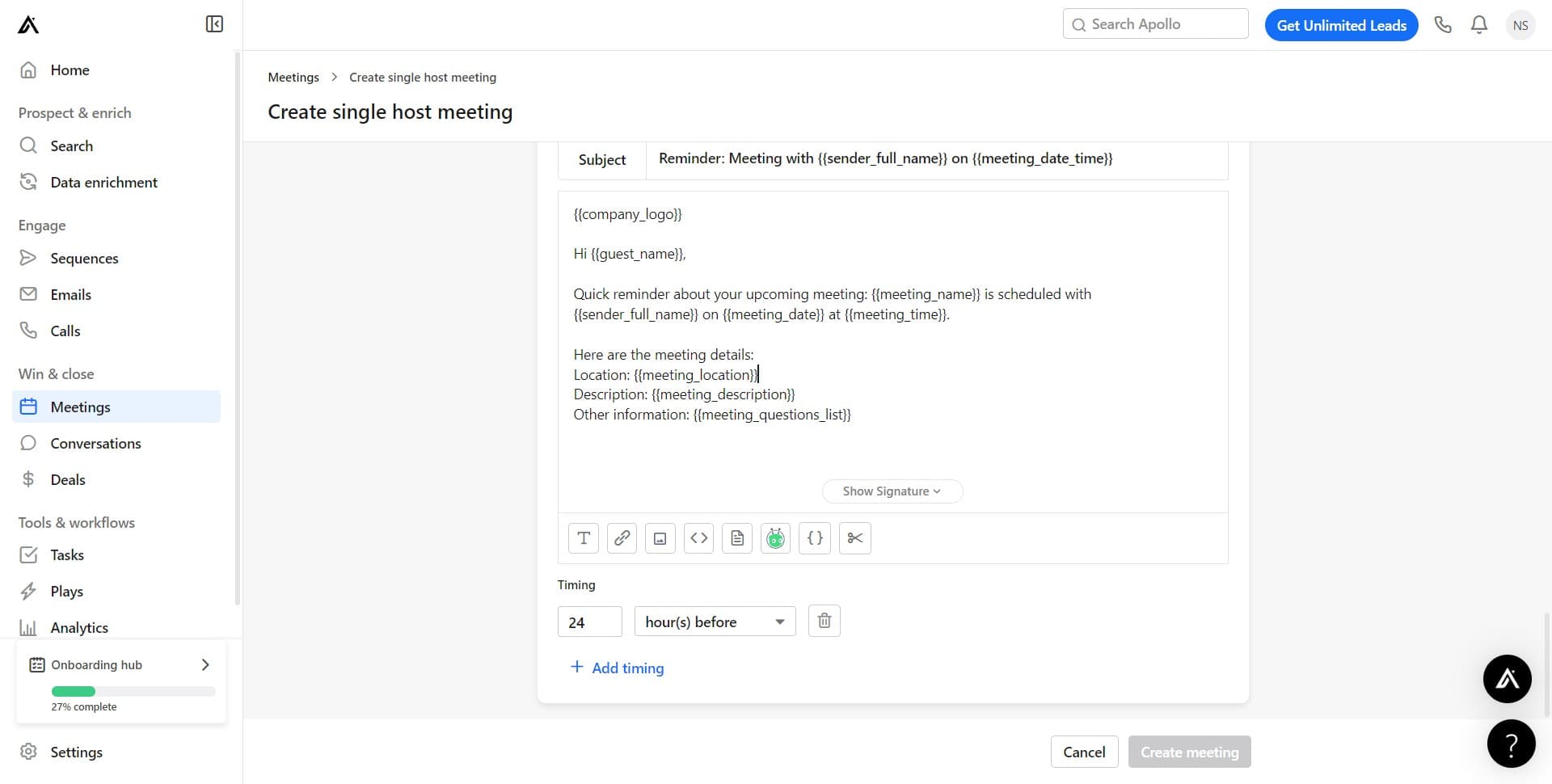
Task: Add another timing with Add timing link
Action: pos(617,668)
